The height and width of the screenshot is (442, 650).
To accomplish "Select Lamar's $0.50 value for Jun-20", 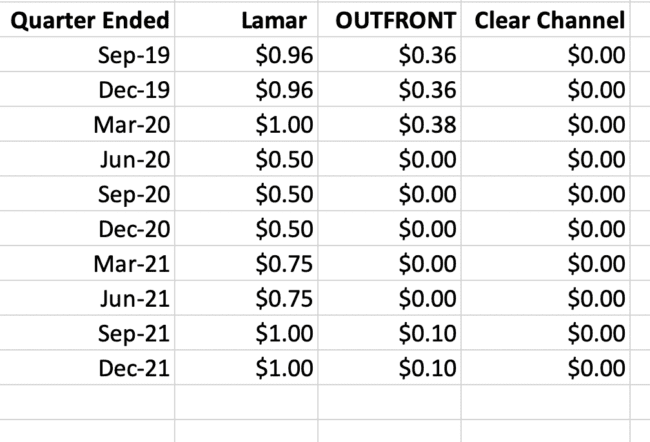I will [285, 159].
